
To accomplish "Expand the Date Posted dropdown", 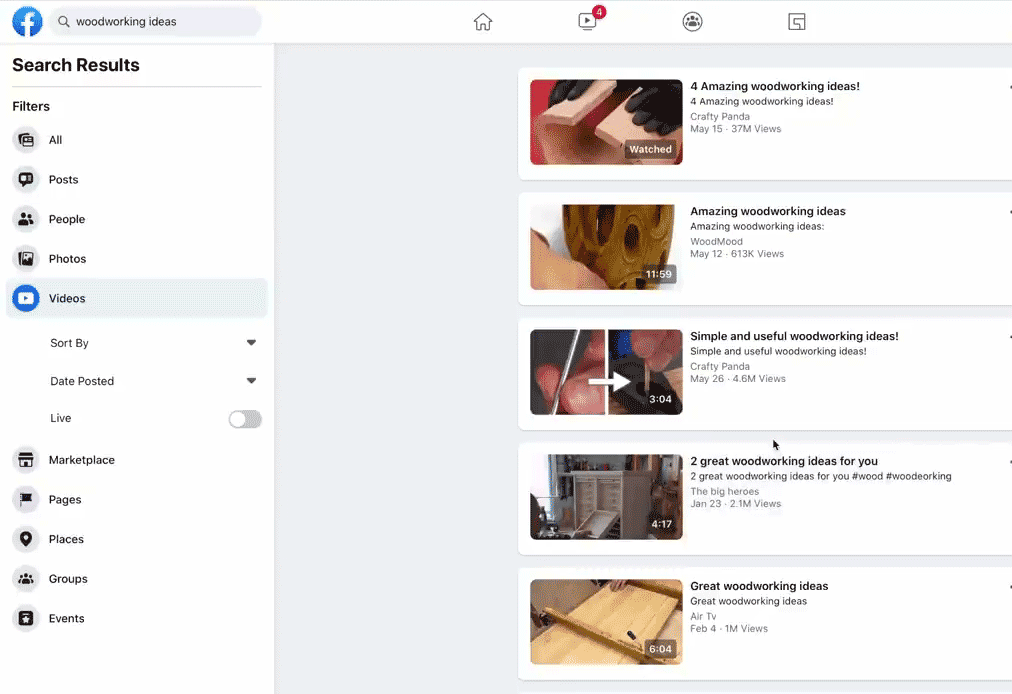I will 153,381.
